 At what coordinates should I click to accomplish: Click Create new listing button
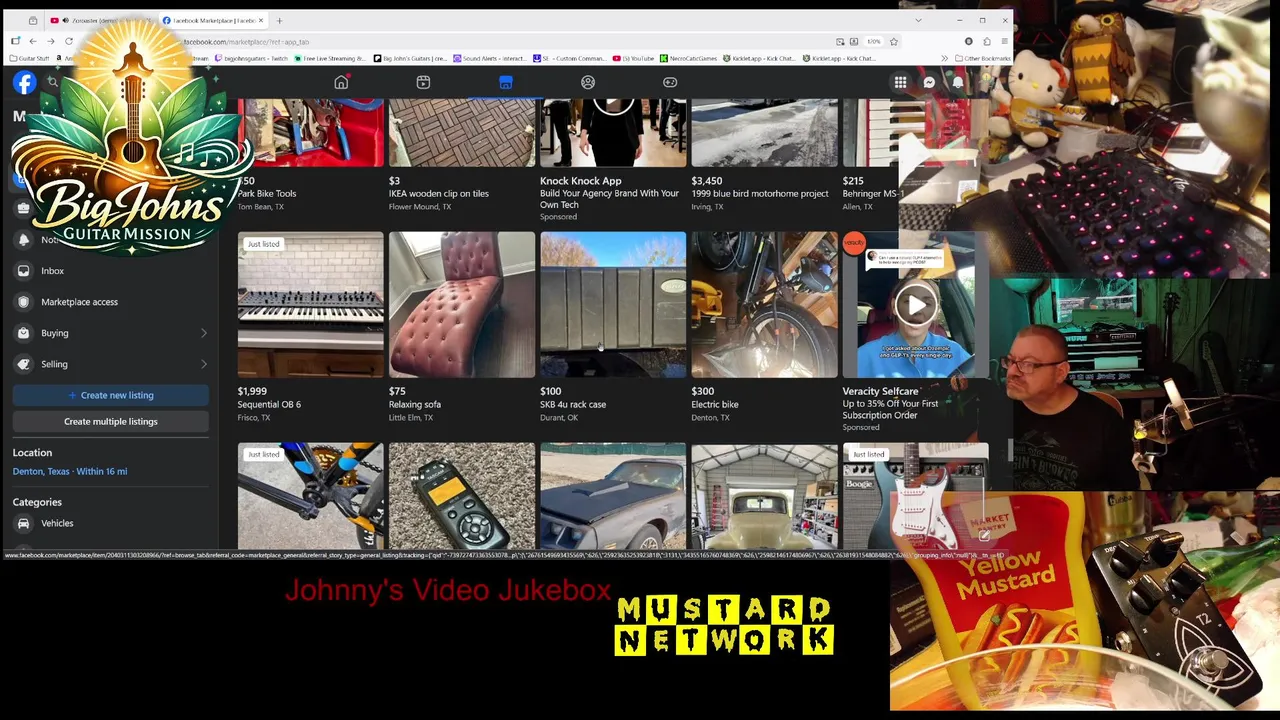coord(111,395)
